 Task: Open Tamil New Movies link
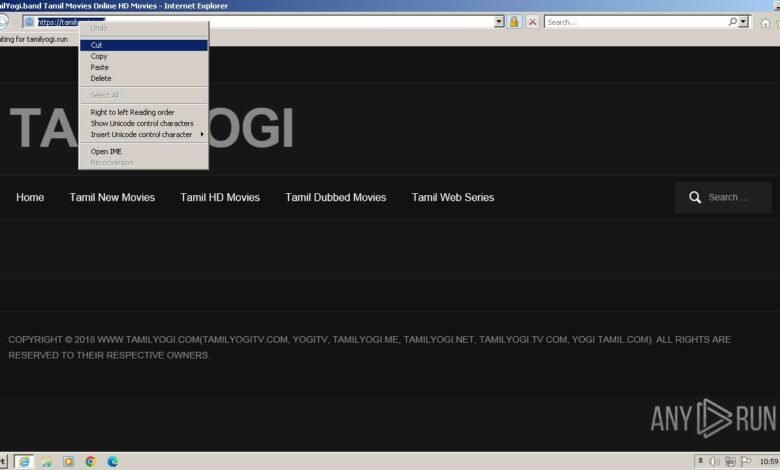[x=112, y=197]
